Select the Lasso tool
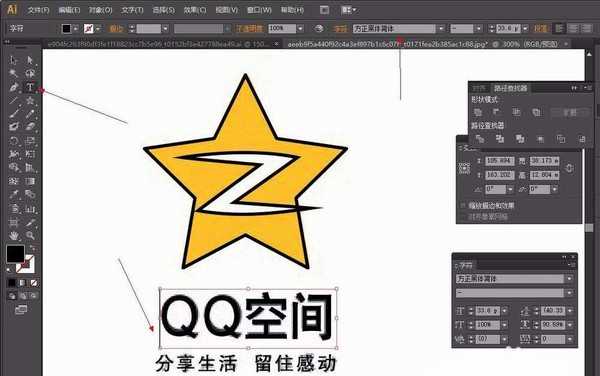The width and height of the screenshot is (600, 376). click(x=30, y=73)
